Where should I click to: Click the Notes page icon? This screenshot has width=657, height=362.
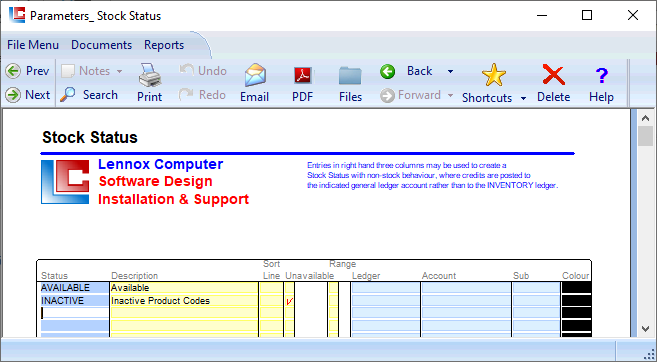(67, 71)
